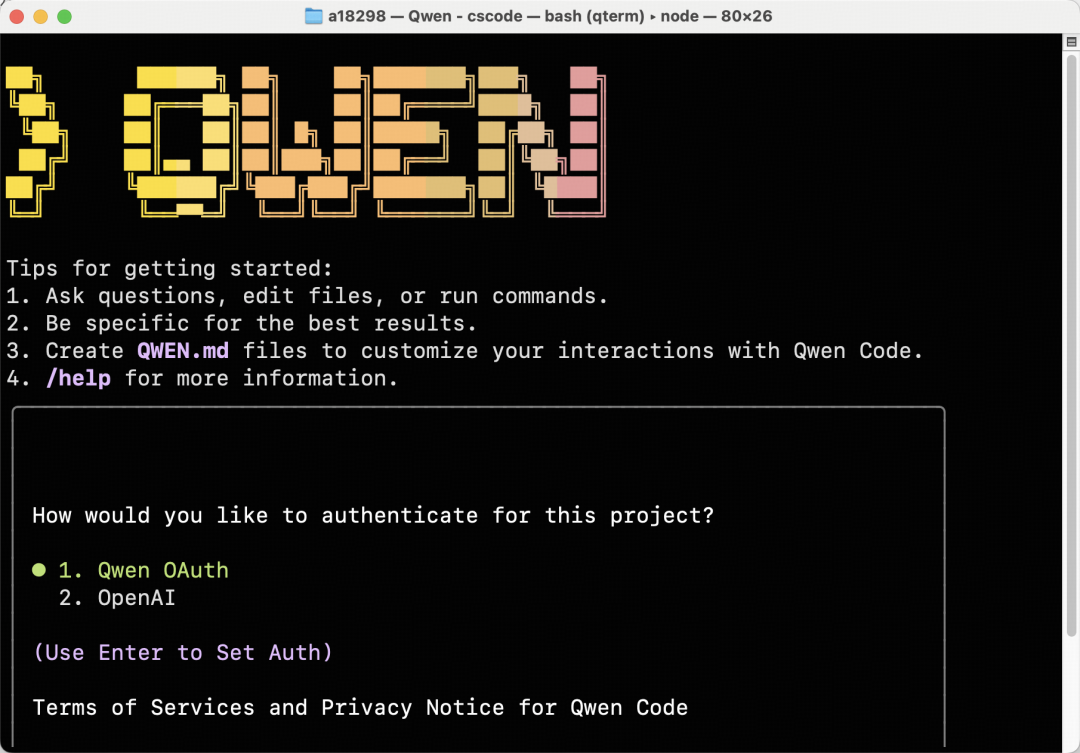Maximize the terminal using the green button
1080x753 pixels.
click(64, 17)
